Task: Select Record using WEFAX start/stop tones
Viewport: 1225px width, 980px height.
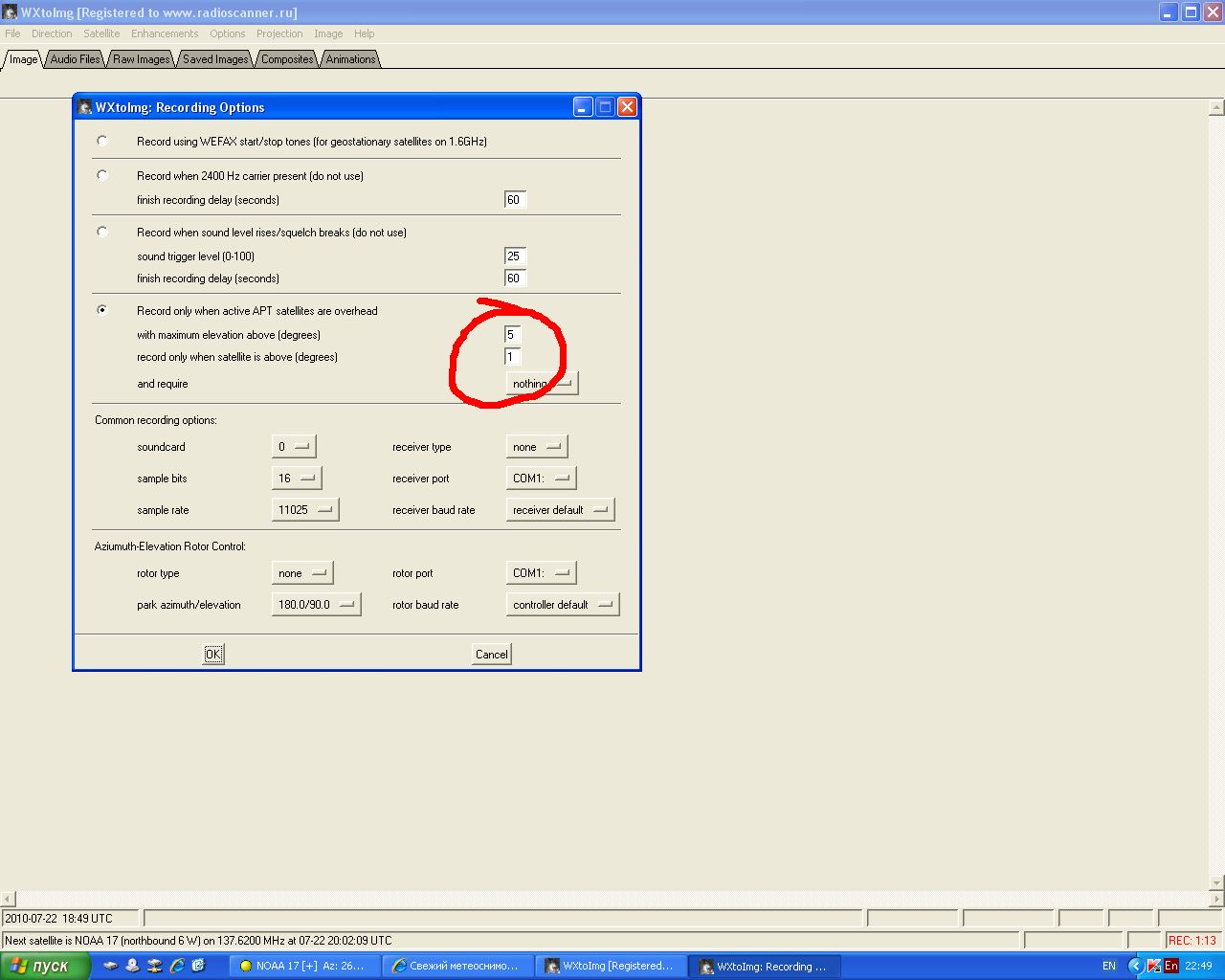Action: pos(102,141)
